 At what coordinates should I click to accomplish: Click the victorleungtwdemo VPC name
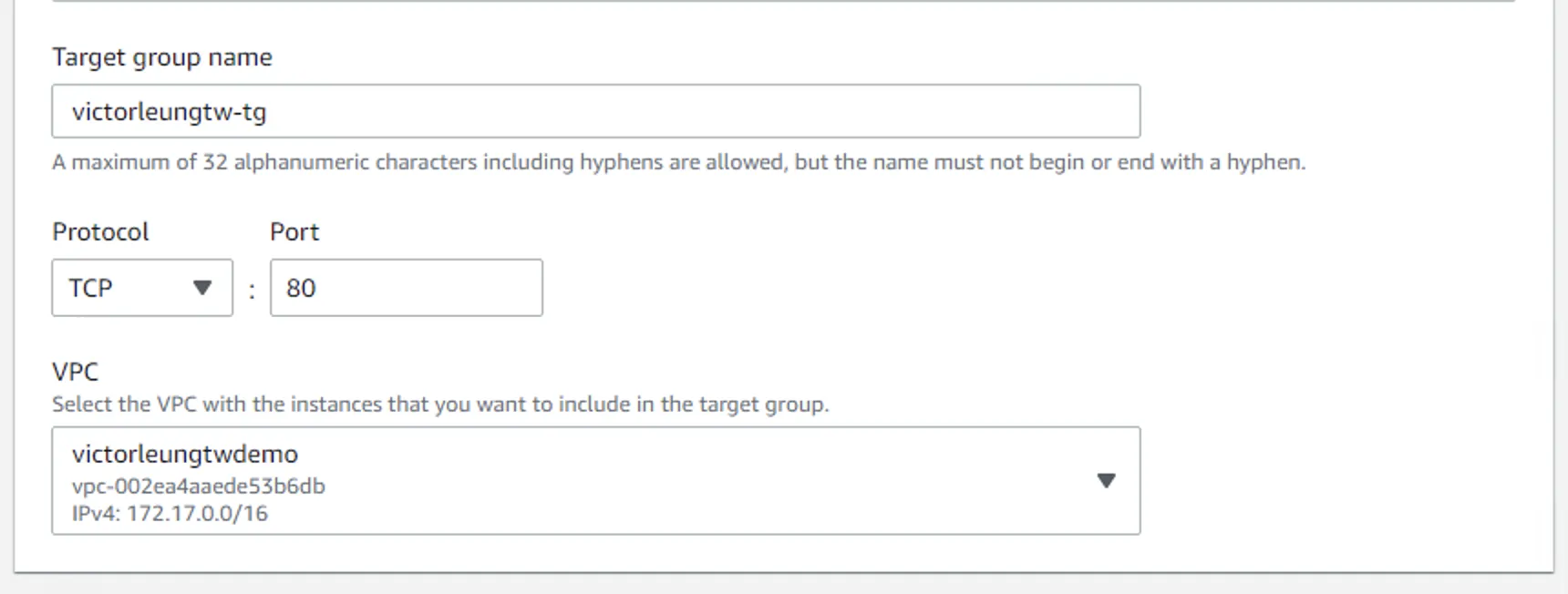click(x=185, y=454)
